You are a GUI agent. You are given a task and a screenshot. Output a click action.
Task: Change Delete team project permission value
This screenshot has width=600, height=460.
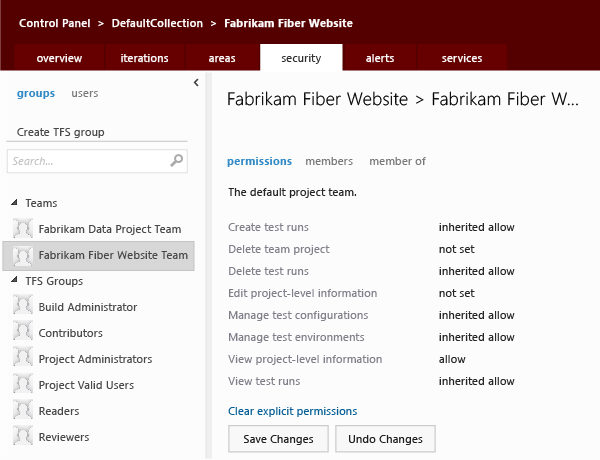(x=457, y=249)
